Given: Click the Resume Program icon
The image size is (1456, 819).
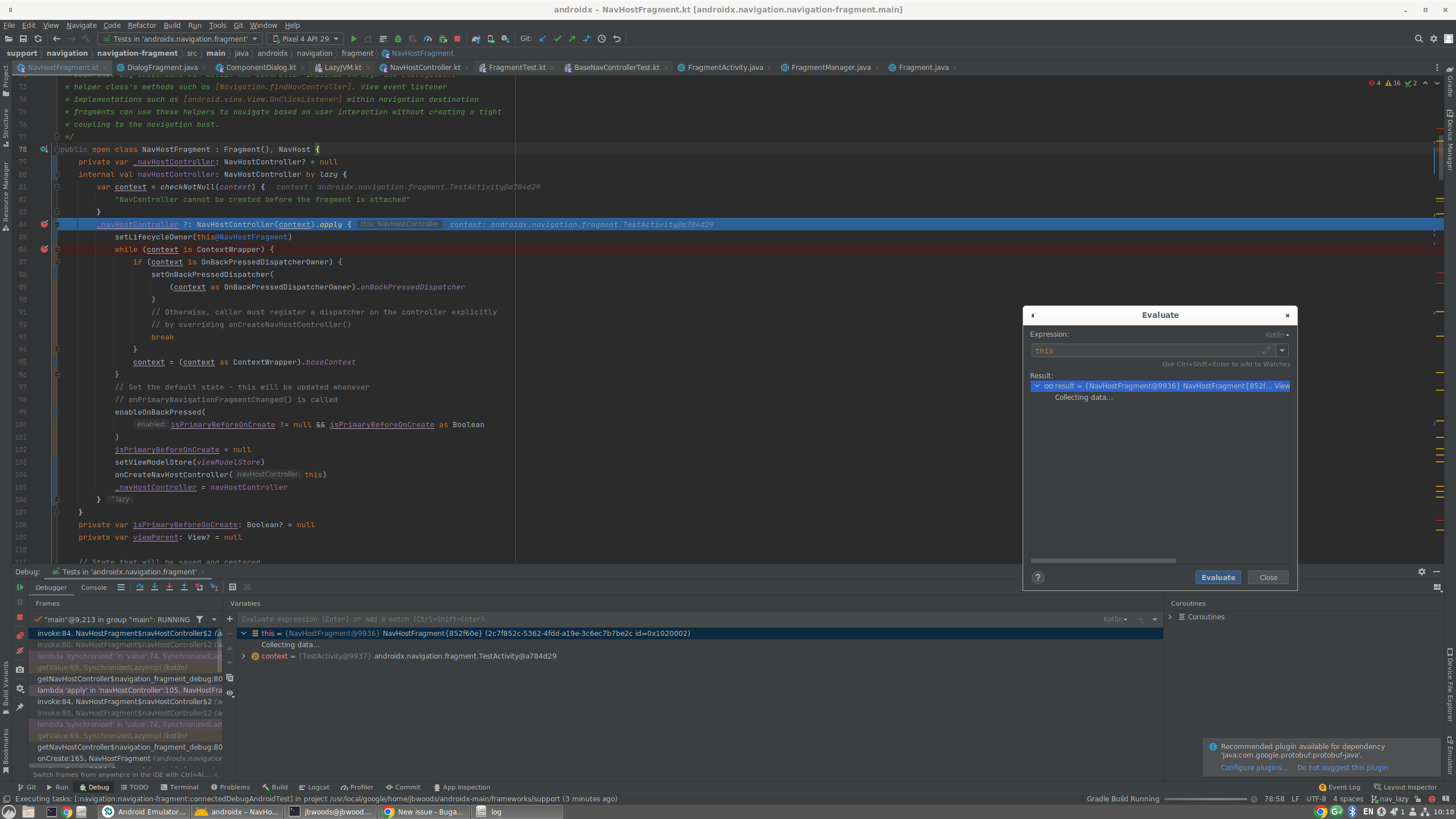Looking at the screenshot, I should tap(20, 587).
